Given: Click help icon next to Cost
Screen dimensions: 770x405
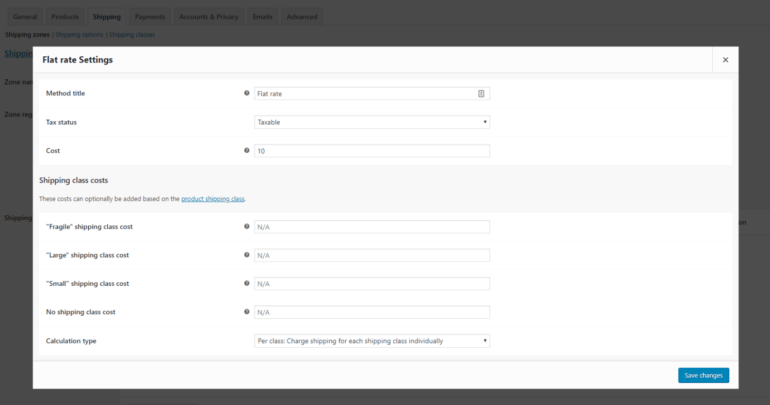Looking at the screenshot, I should 247,151.
